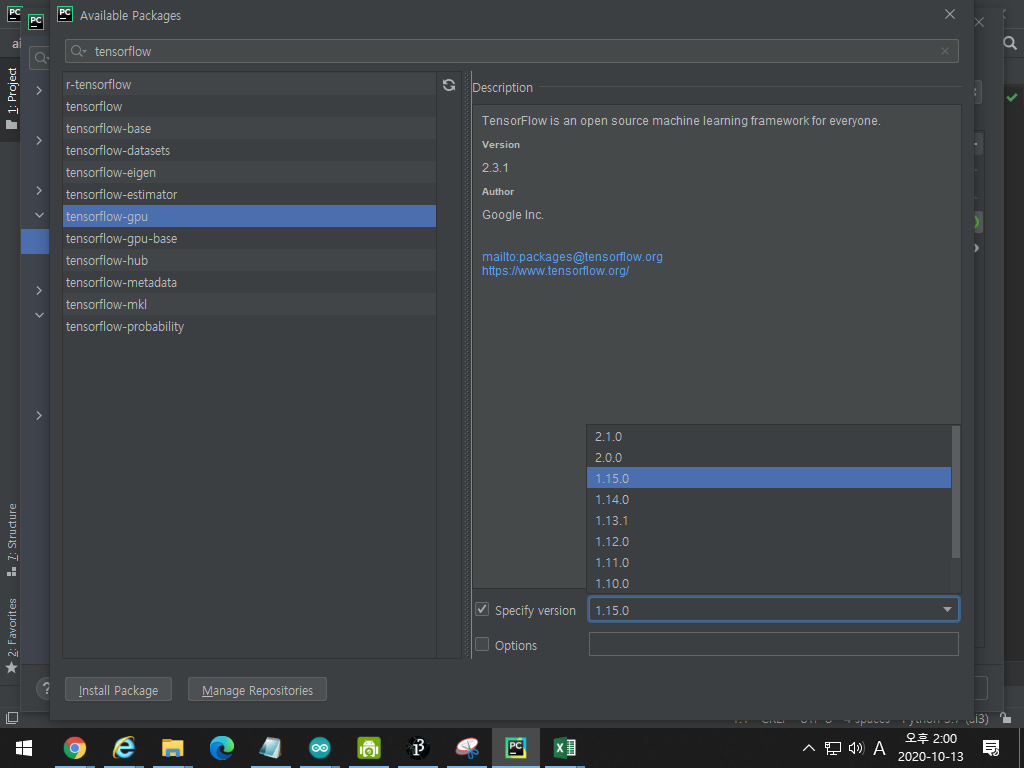Open the help question mark button
Screen dimensions: 1024x768
tap(45, 688)
